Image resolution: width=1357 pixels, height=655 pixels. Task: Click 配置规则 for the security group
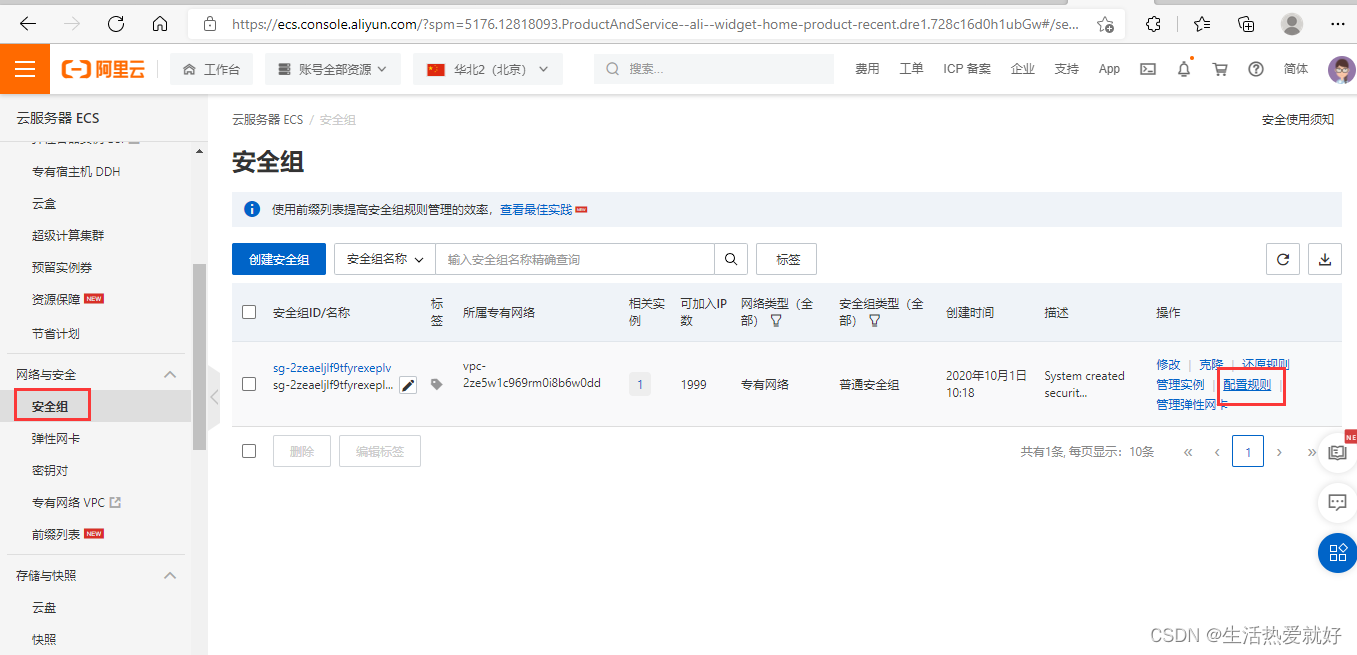point(1247,384)
